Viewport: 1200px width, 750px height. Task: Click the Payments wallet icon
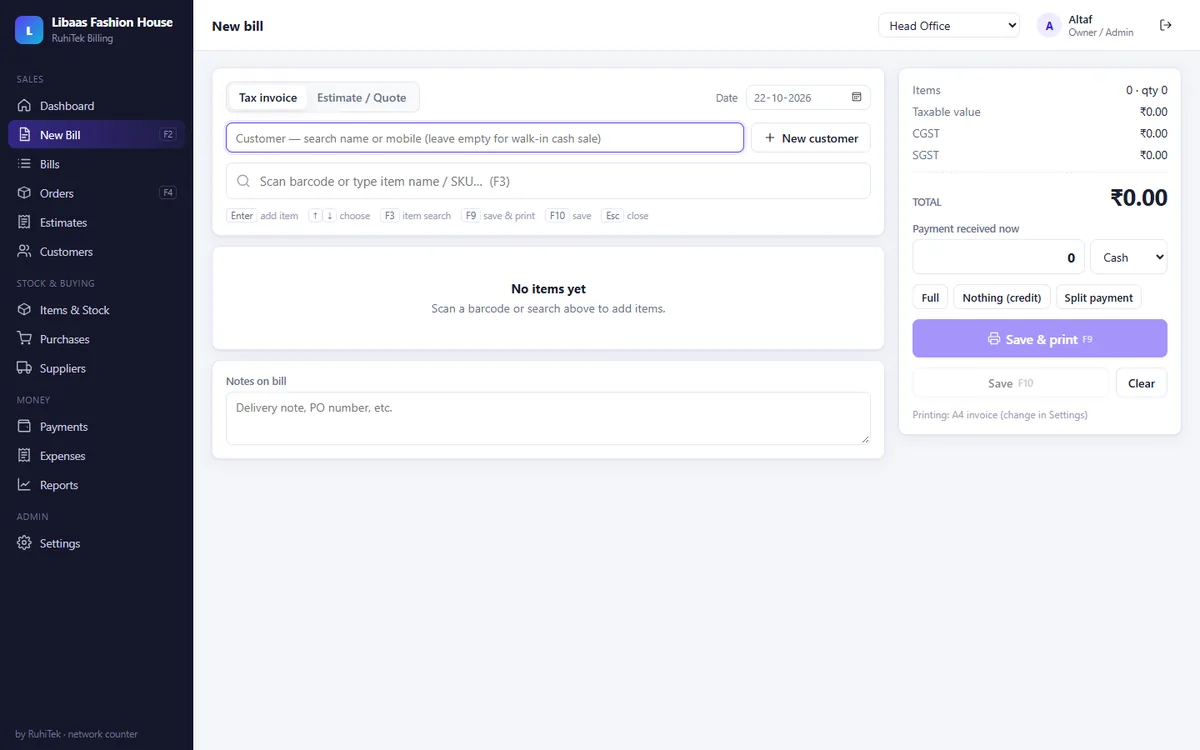(x=24, y=427)
